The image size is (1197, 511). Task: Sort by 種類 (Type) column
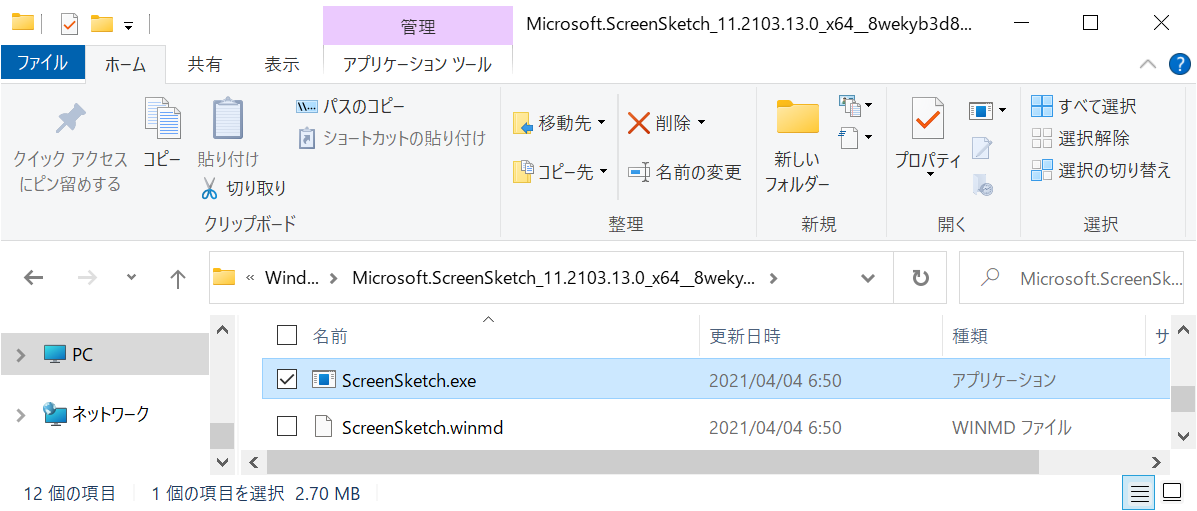point(970,336)
